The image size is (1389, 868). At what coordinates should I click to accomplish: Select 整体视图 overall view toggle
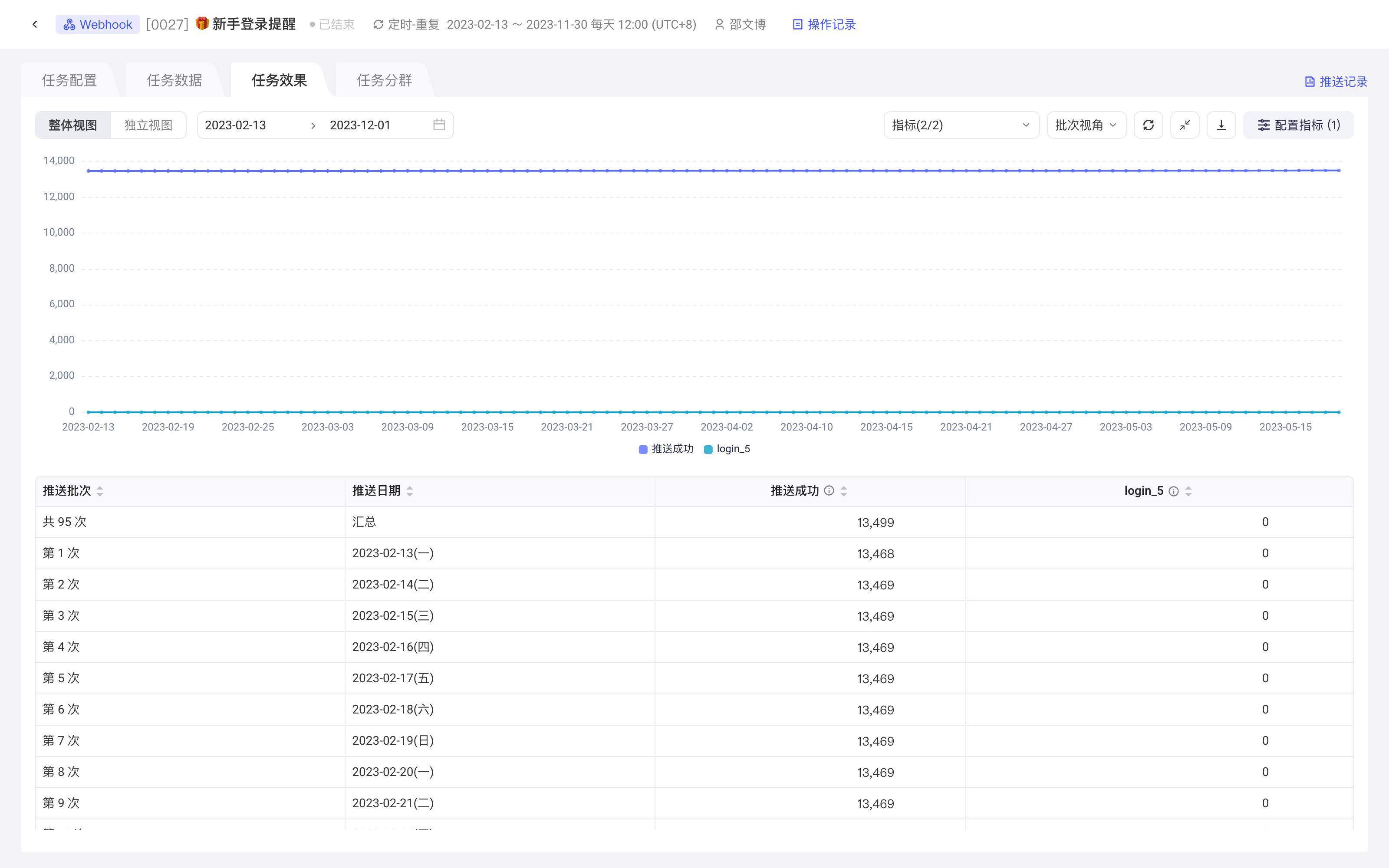tap(73, 125)
